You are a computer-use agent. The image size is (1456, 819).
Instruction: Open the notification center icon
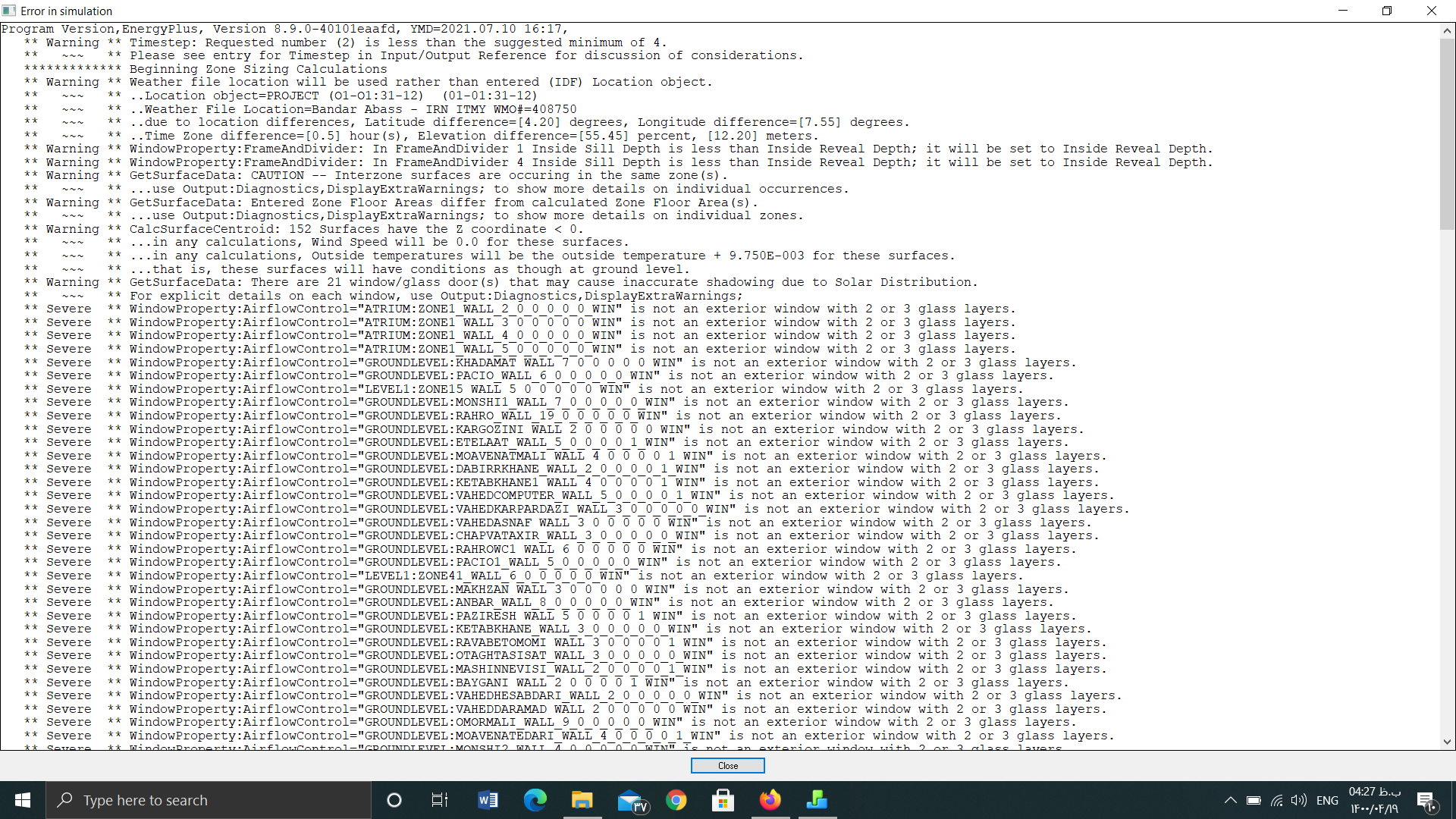[1426, 800]
